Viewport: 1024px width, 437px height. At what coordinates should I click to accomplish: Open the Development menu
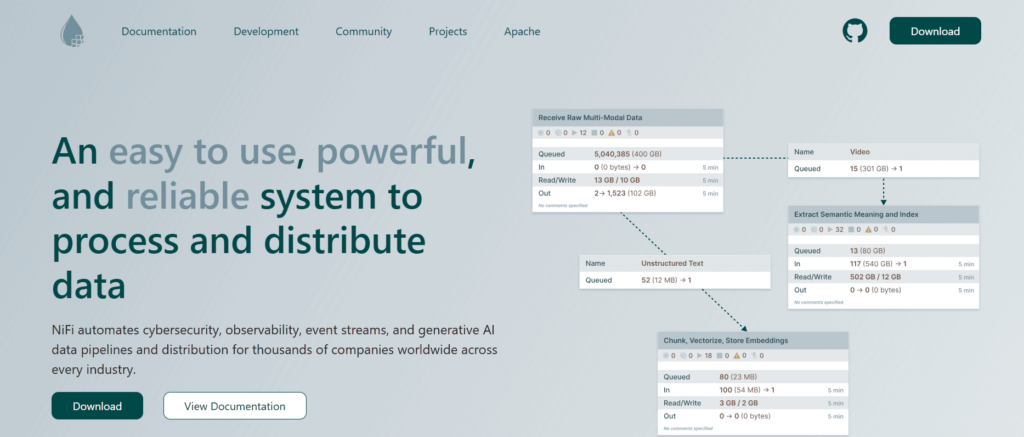tap(266, 31)
